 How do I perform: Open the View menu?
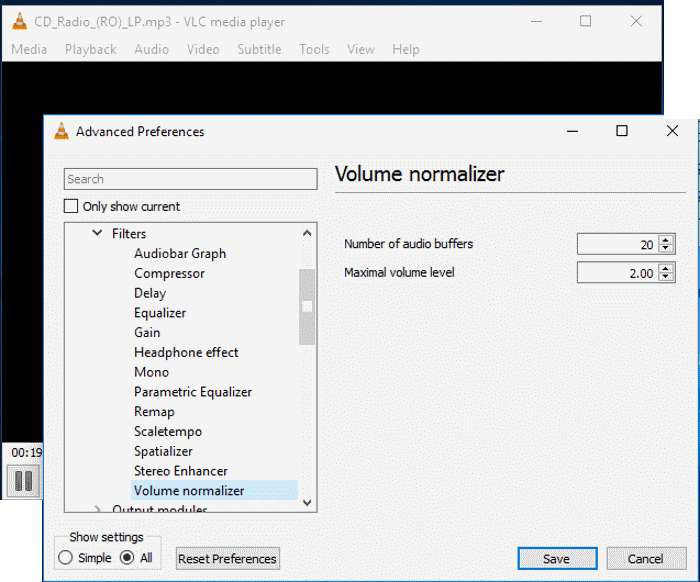[361, 49]
